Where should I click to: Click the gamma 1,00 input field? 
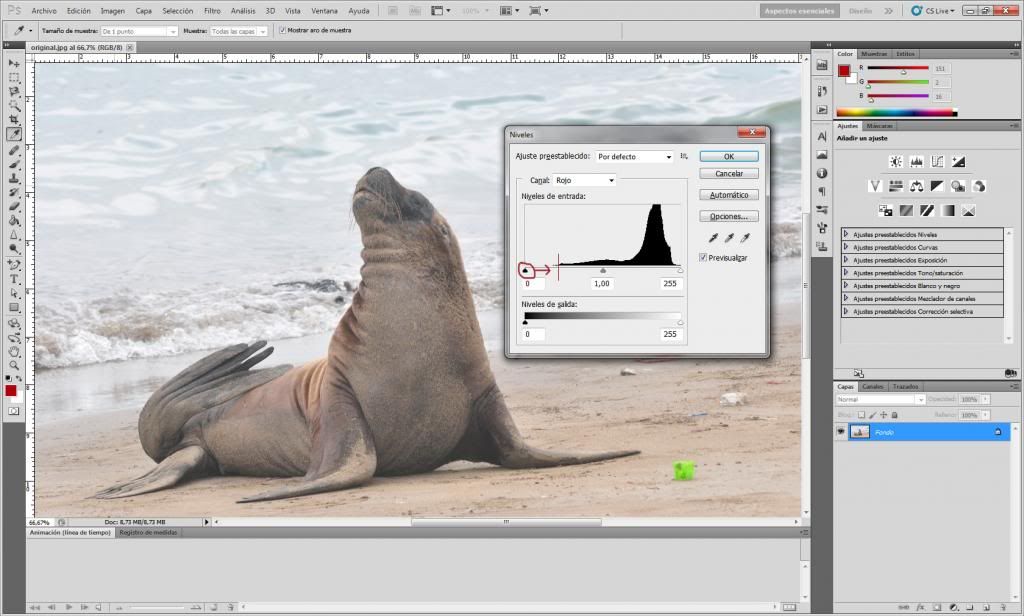coord(601,284)
